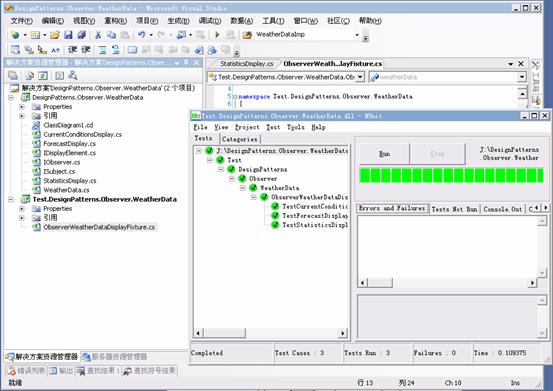553x391 pixels.
Task: Click the Copy icon in the toolbar
Action: [x=111, y=35]
